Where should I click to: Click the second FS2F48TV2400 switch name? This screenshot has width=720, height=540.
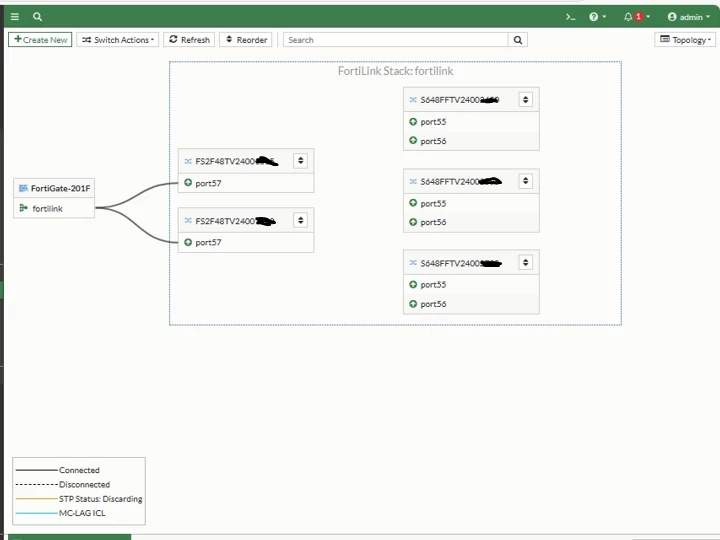pyautogui.click(x=236, y=221)
